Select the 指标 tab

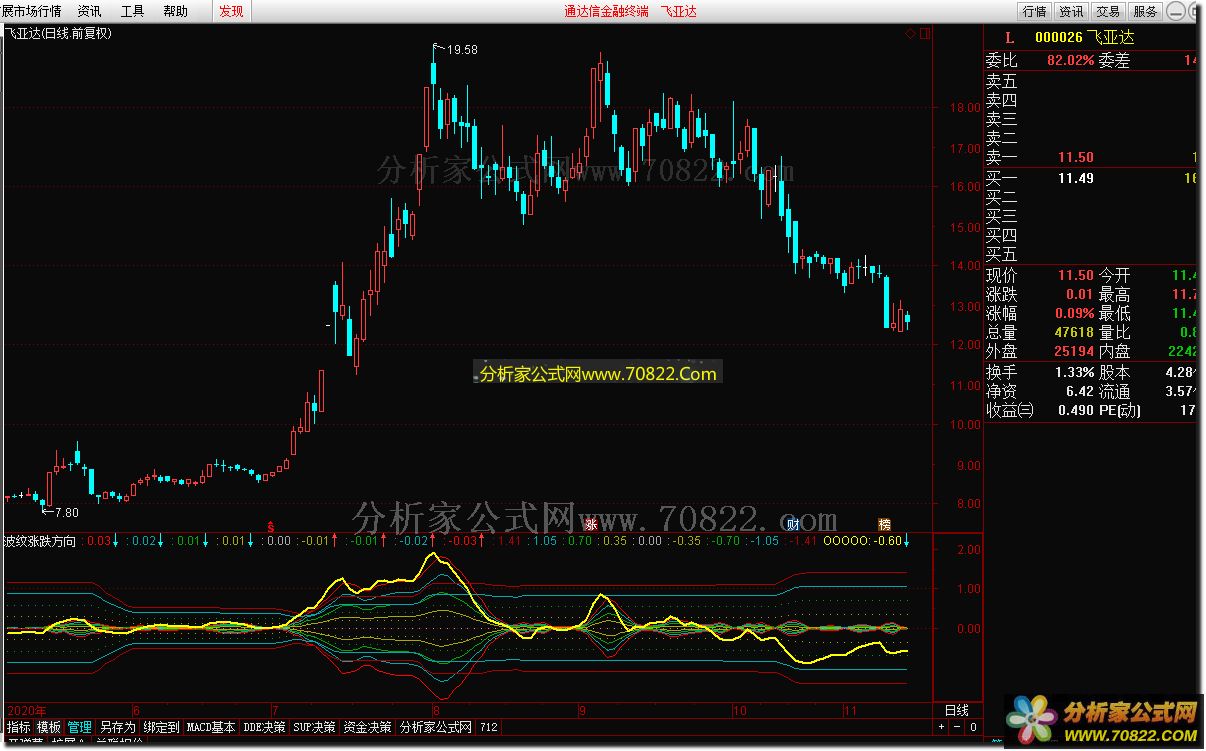[19, 727]
